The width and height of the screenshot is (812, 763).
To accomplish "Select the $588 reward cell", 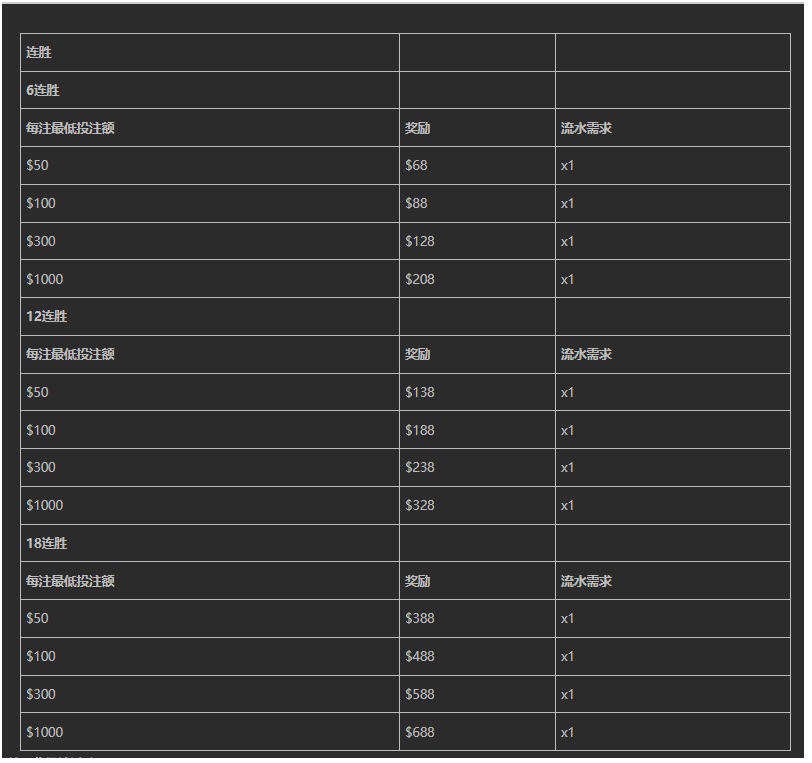I will [x=420, y=694].
